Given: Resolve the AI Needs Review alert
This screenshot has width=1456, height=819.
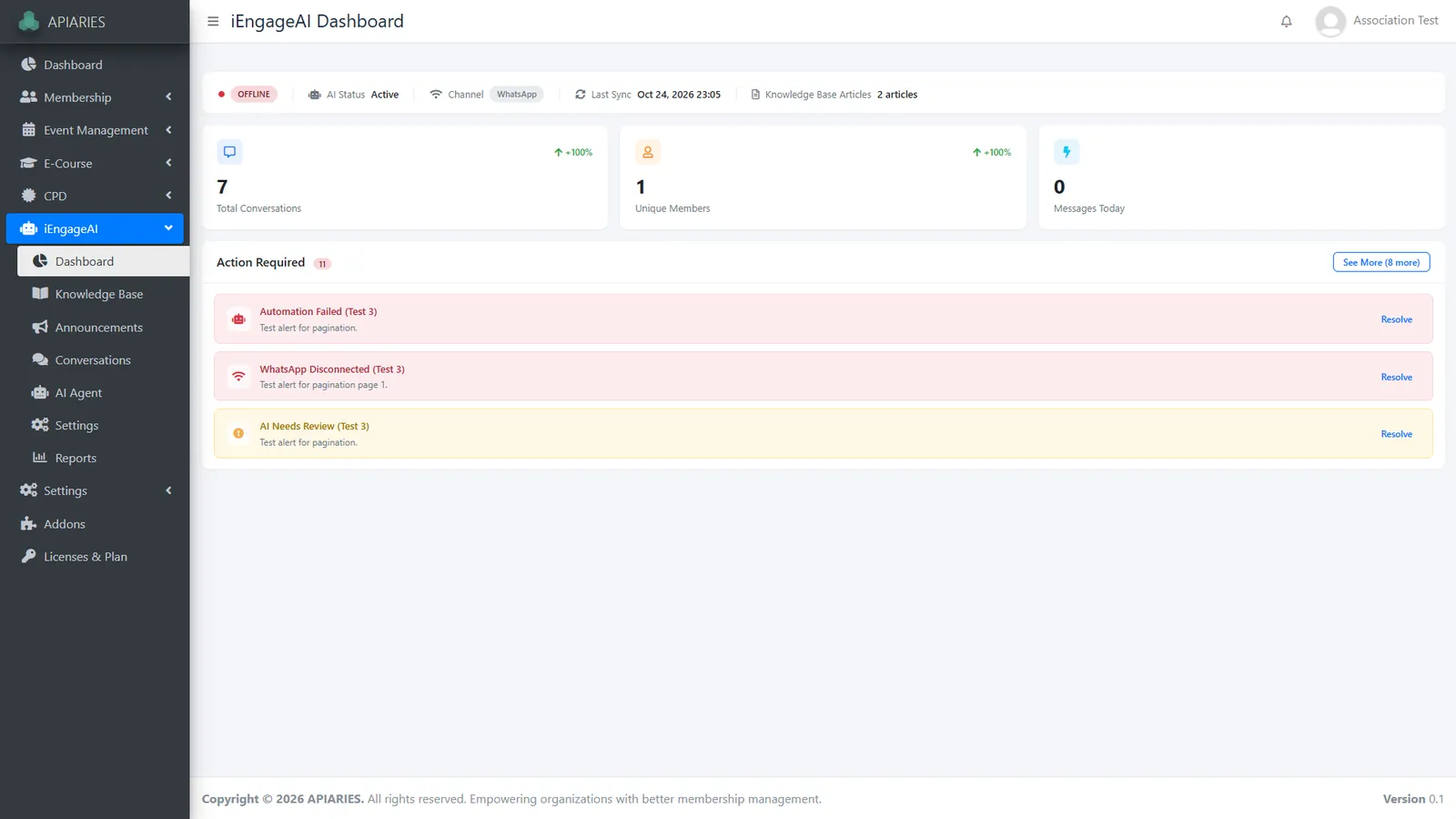Looking at the screenshot, I should tap(1397, 434).
